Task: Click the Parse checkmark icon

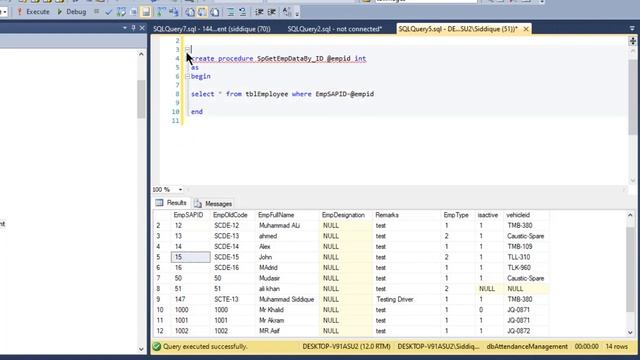Action: point(109,12)
